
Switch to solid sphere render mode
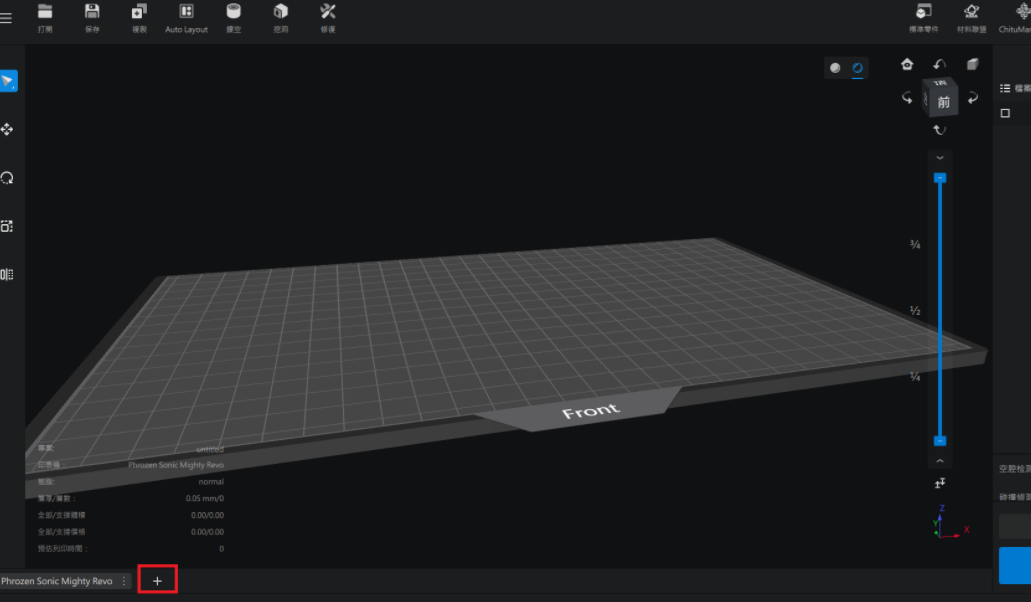coord(835,68)
